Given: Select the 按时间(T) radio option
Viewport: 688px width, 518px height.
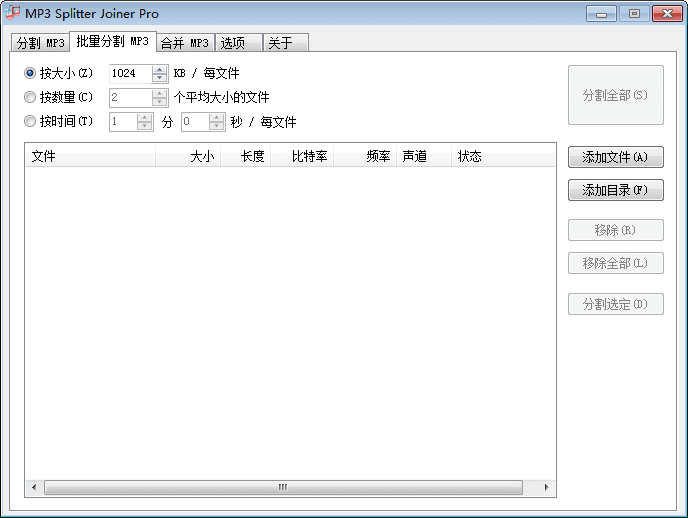Looking at the screenshot, I should click(x=58, y=121).
